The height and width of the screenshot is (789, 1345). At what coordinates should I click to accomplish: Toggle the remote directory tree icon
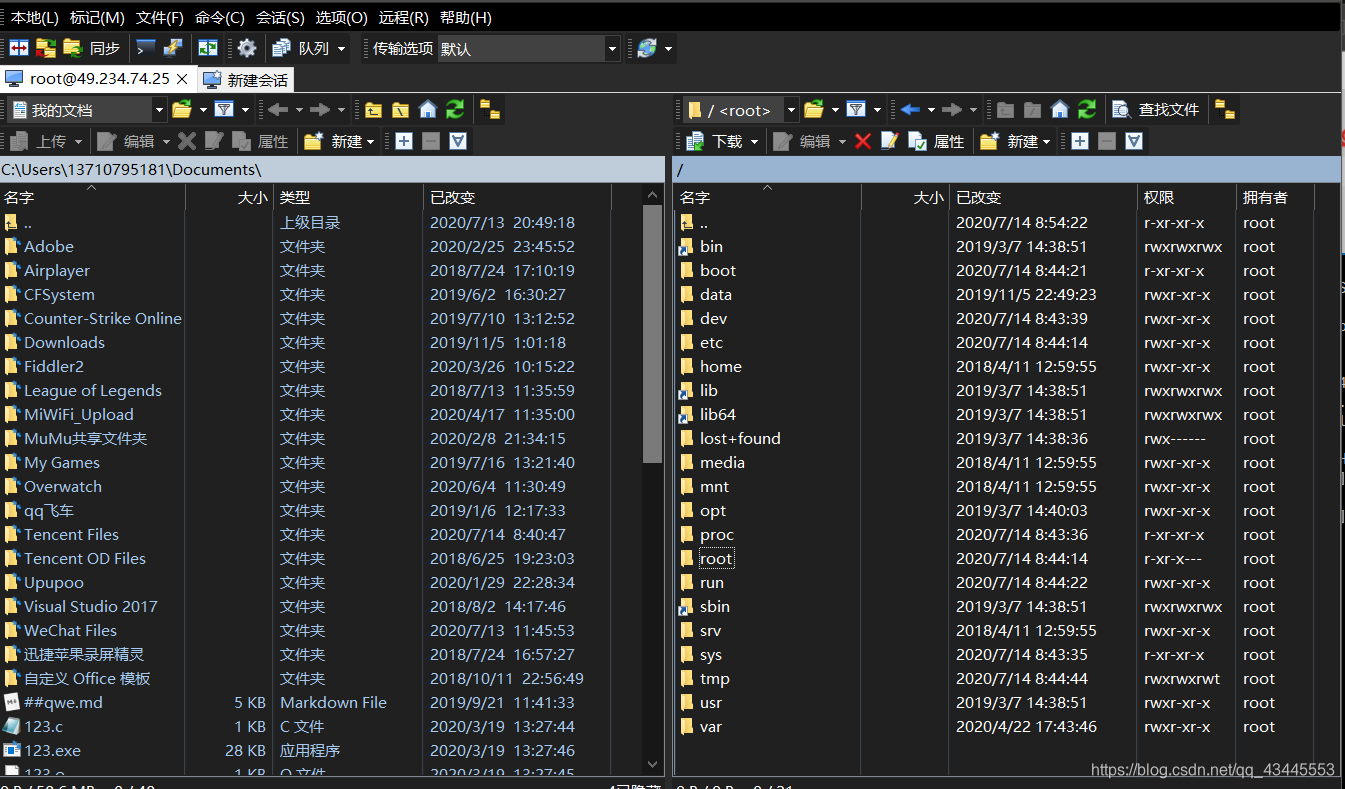[1226, 110]
